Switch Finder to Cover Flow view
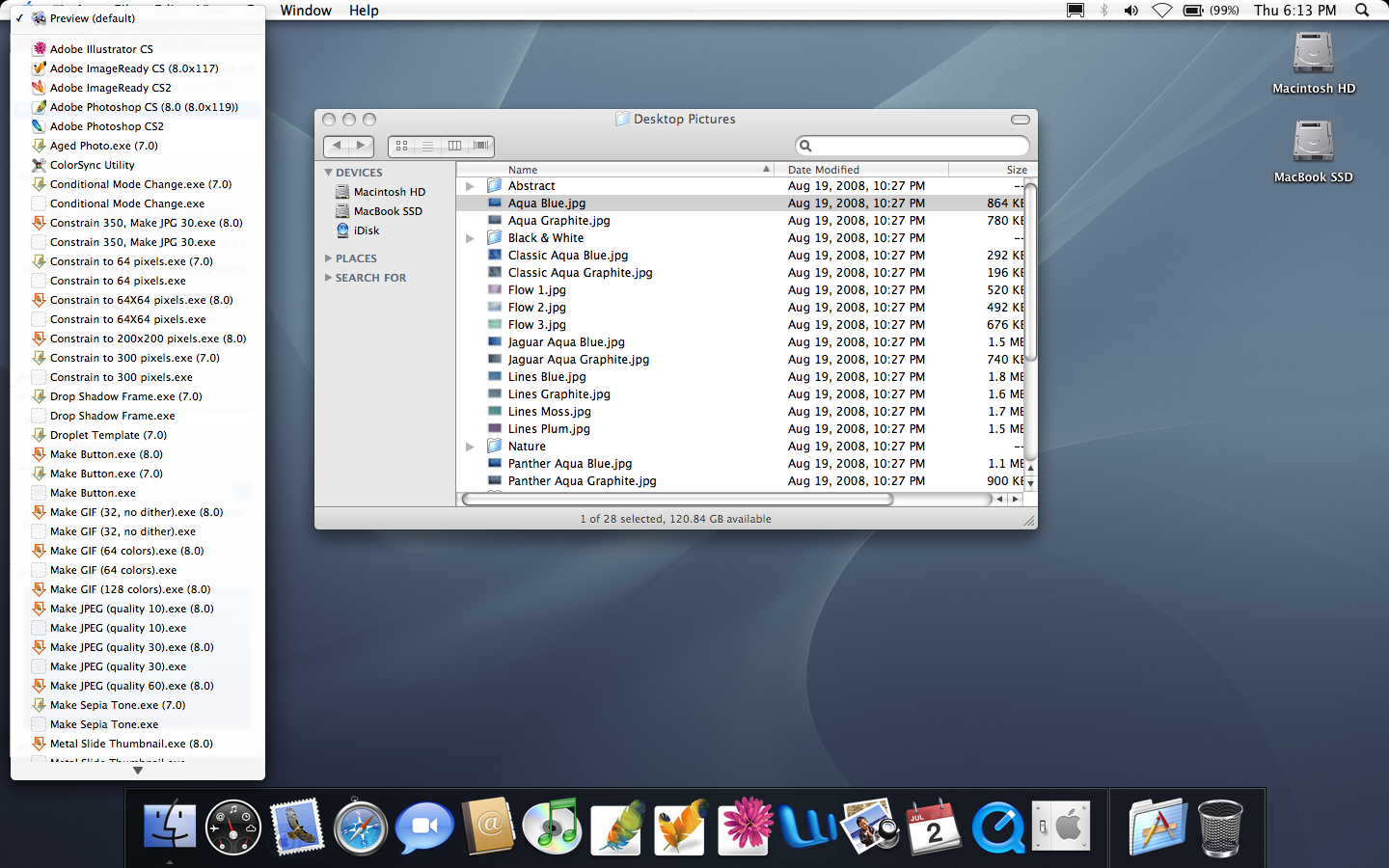Viewport: 1389px width, 868px height. [481, 146]
